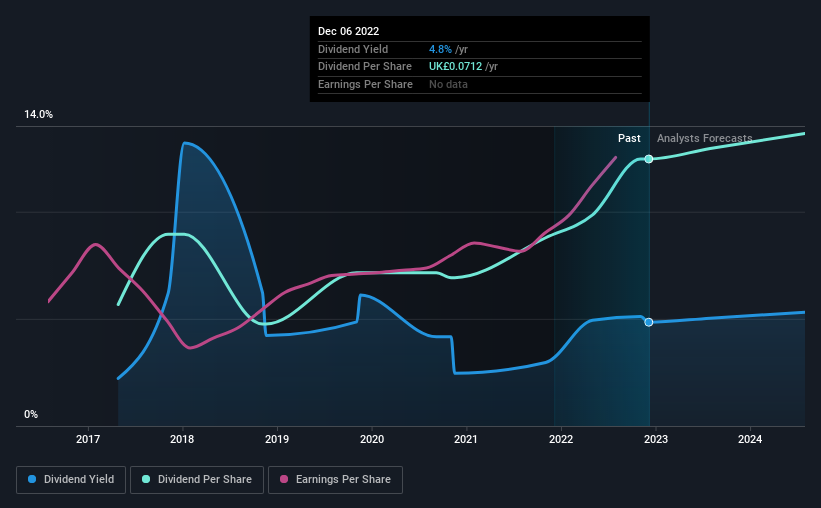Click the Dividend Yield row label in the tooltip
The image size is (821, 508).
point(353,49)
